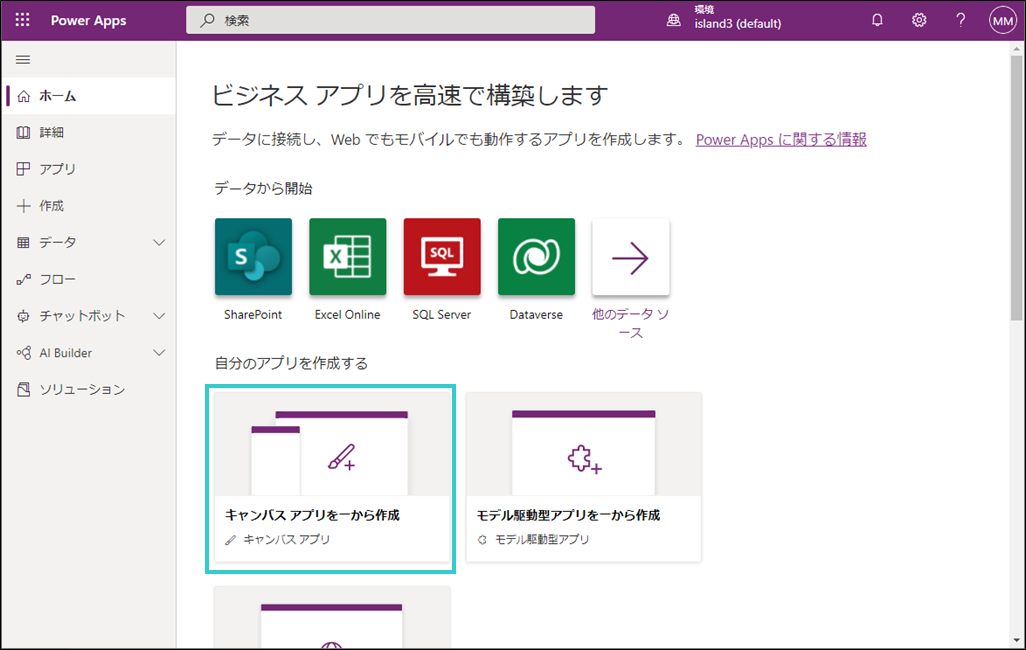Click the 検索 search field
This screenshot has width=1026, height=650.
tap(389, 19)
